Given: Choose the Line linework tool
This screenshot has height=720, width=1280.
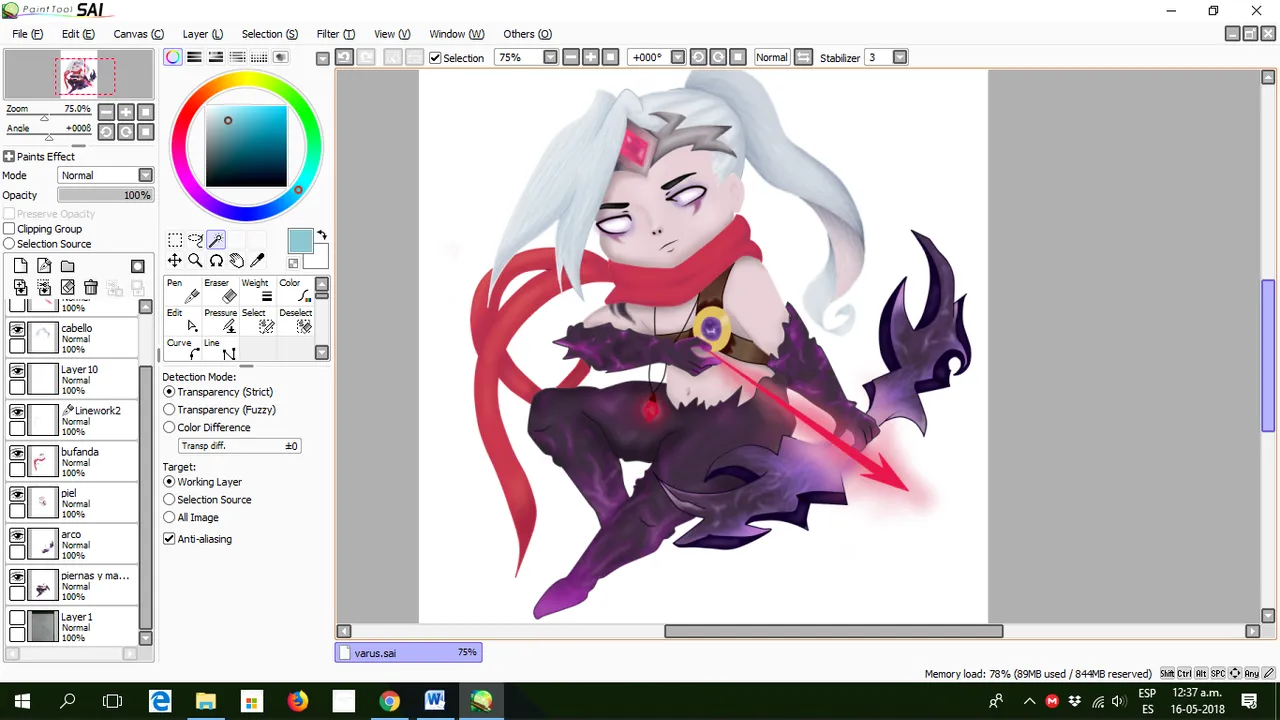Looking at the screenshot, I should pyautogui.click(x=222, y=349).
